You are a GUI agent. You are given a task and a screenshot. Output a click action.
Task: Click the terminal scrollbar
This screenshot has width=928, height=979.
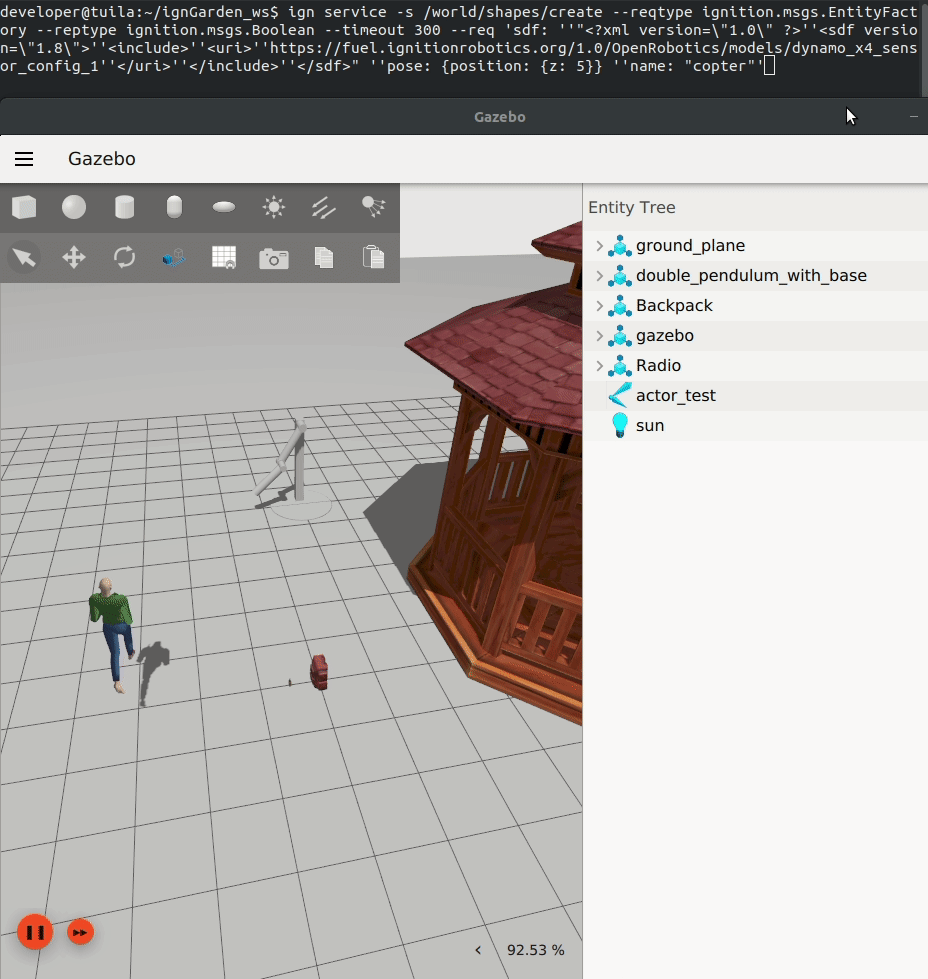(x=924, y=48)
